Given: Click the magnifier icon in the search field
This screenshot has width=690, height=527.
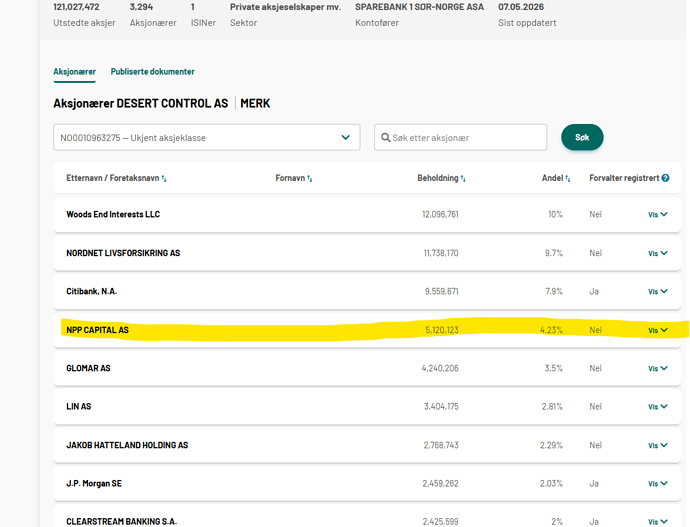Looking at the screenshot, I should pyautogui.click(x=385, y=138).
